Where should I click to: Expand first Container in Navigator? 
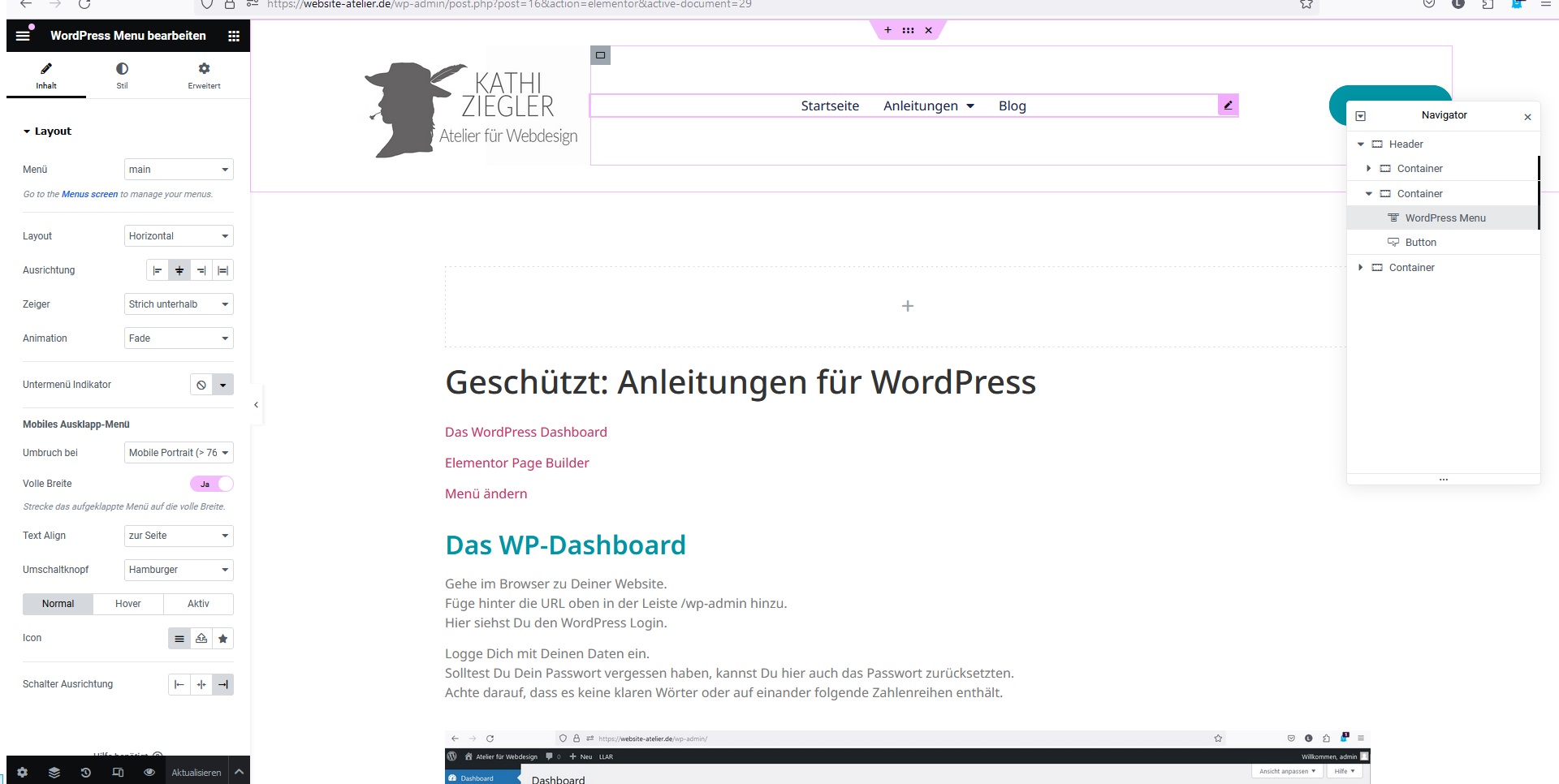[1369, 169]
